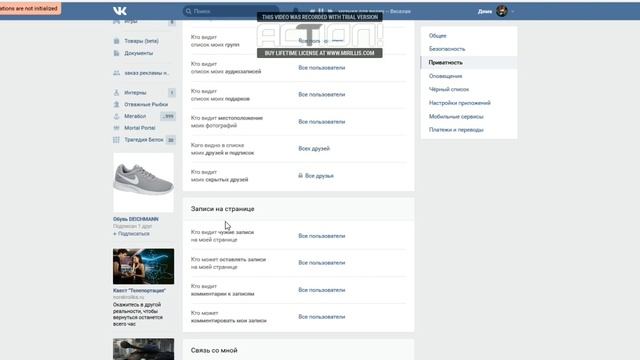Open the dropdown for who can comment on my posts
This screenshot has height=360, width=640.
(322, 317)
